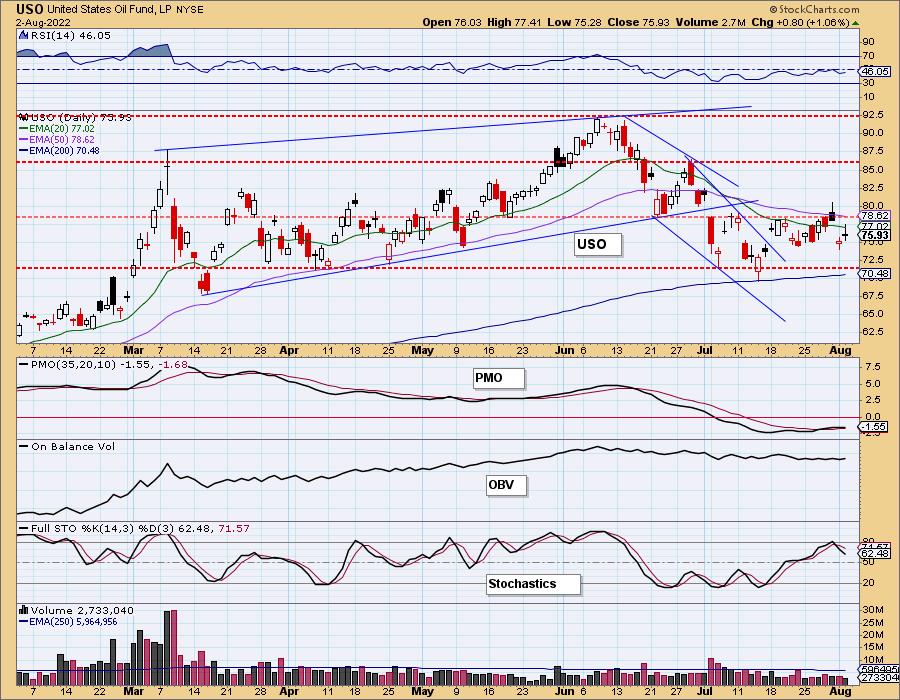Click the candlestick icon before USO (Daily)
The height and width of the screenshot is (700, 900).
(24, 117)
